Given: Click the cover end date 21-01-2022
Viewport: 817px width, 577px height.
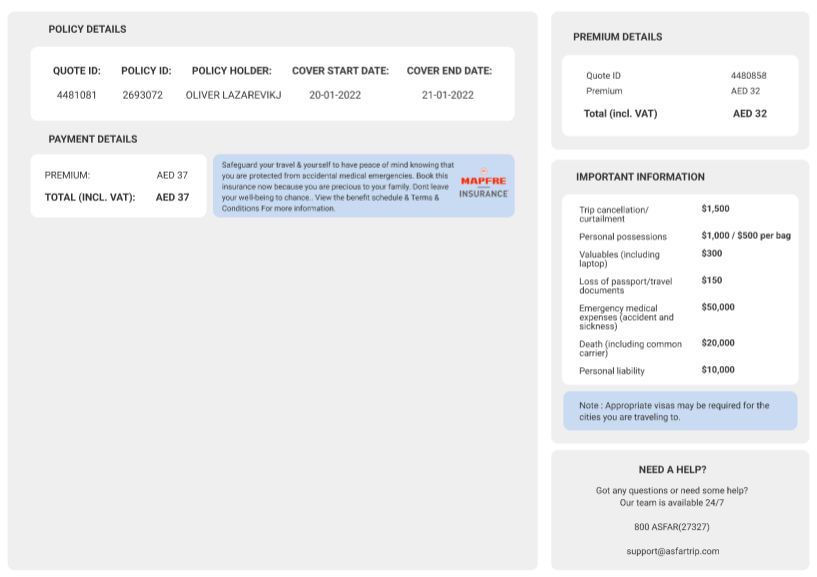Looking at the screenshot, I should 448,96.
